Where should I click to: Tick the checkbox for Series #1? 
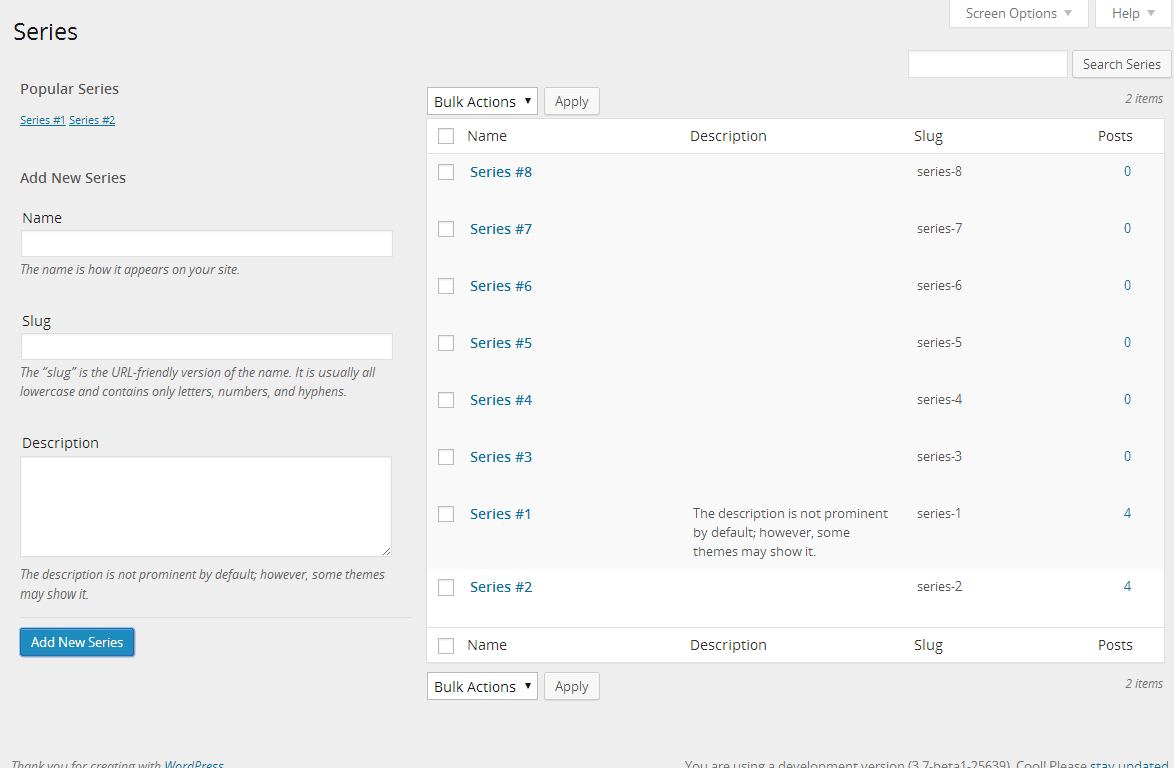[x=446, y=514]
